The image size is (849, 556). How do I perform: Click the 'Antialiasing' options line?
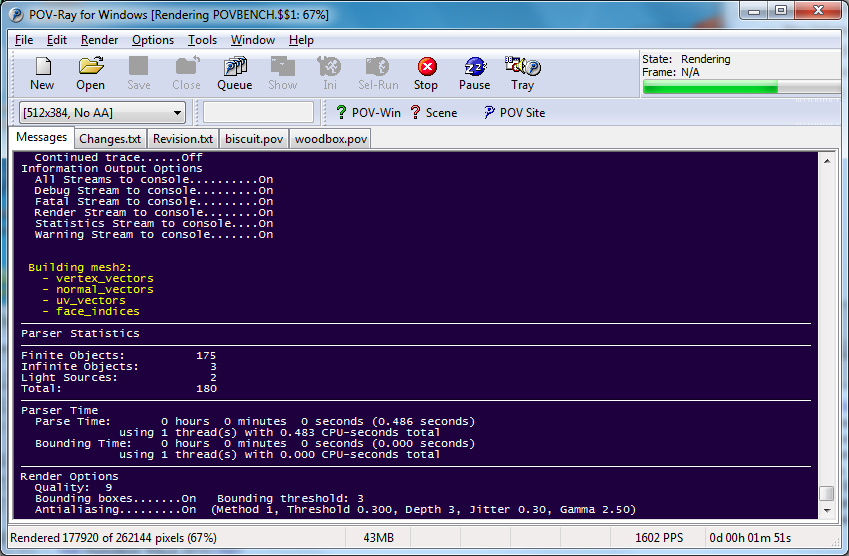pyautogui.click(x=335, y=509)
